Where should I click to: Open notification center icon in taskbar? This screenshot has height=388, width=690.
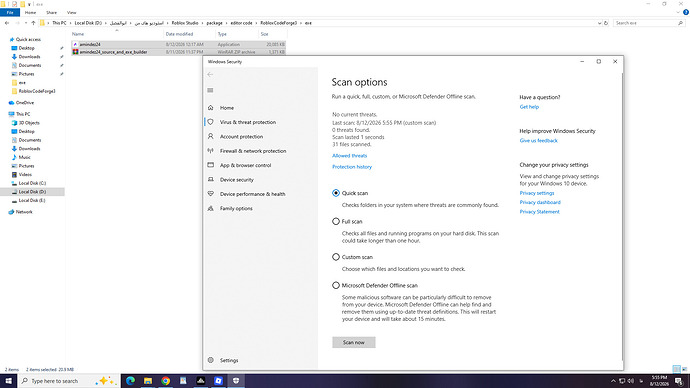[679, 381]
